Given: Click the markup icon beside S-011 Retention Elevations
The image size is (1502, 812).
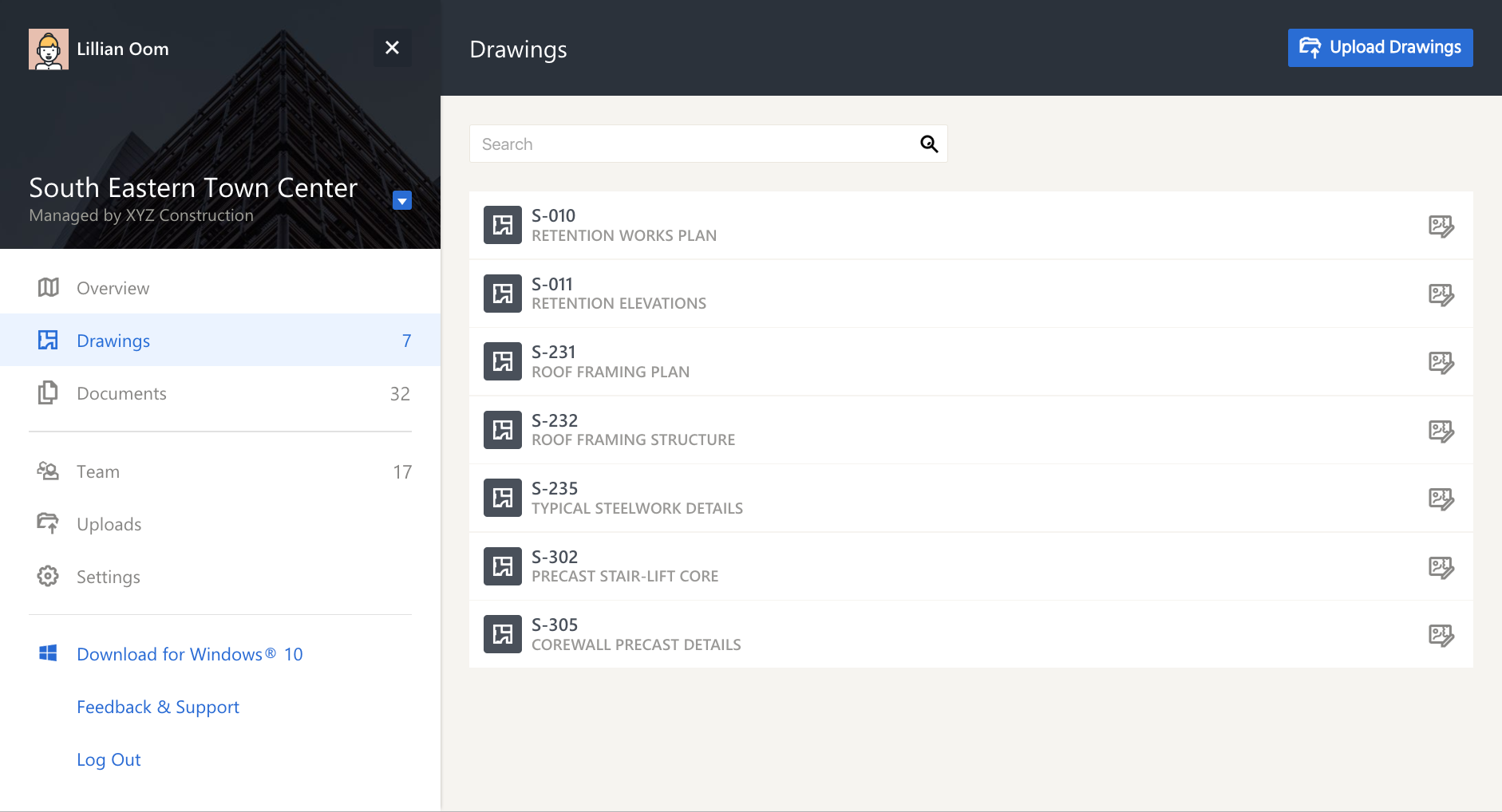Looking at the screenshot, I should click(x=1441, y=293).
